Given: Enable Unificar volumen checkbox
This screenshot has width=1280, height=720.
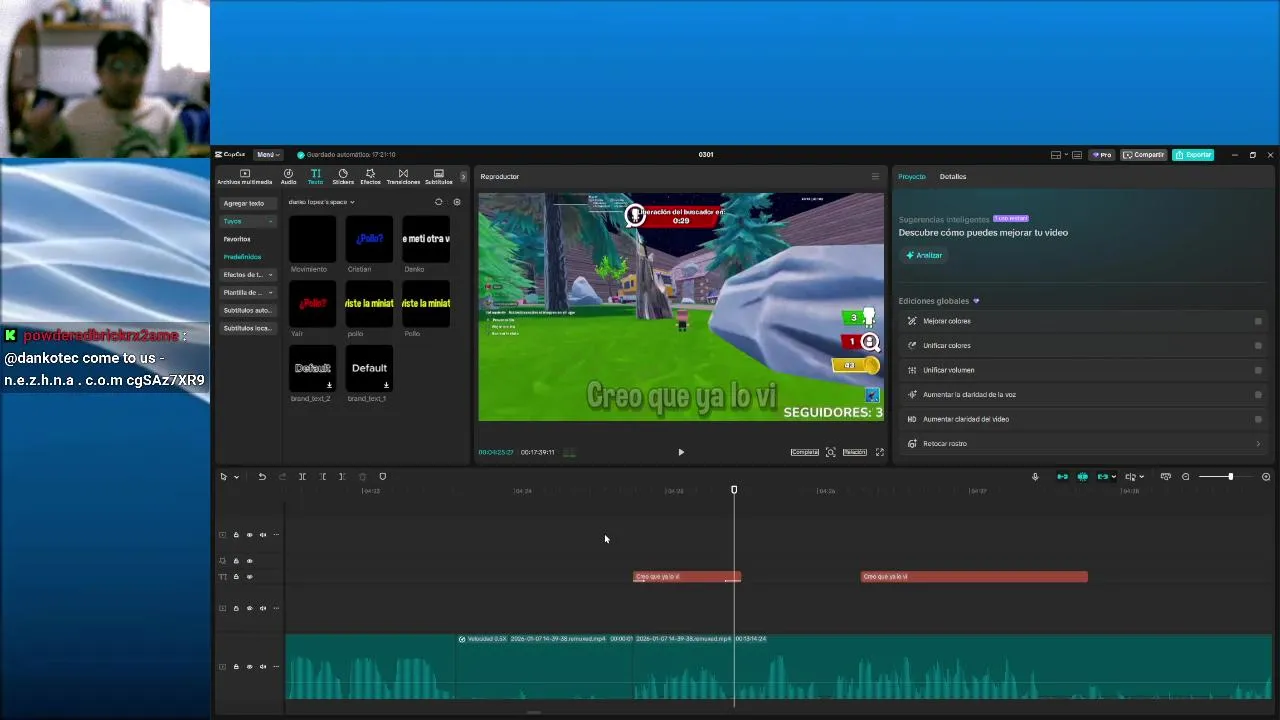Looking at the screenshot, I should coord(1258,370).
